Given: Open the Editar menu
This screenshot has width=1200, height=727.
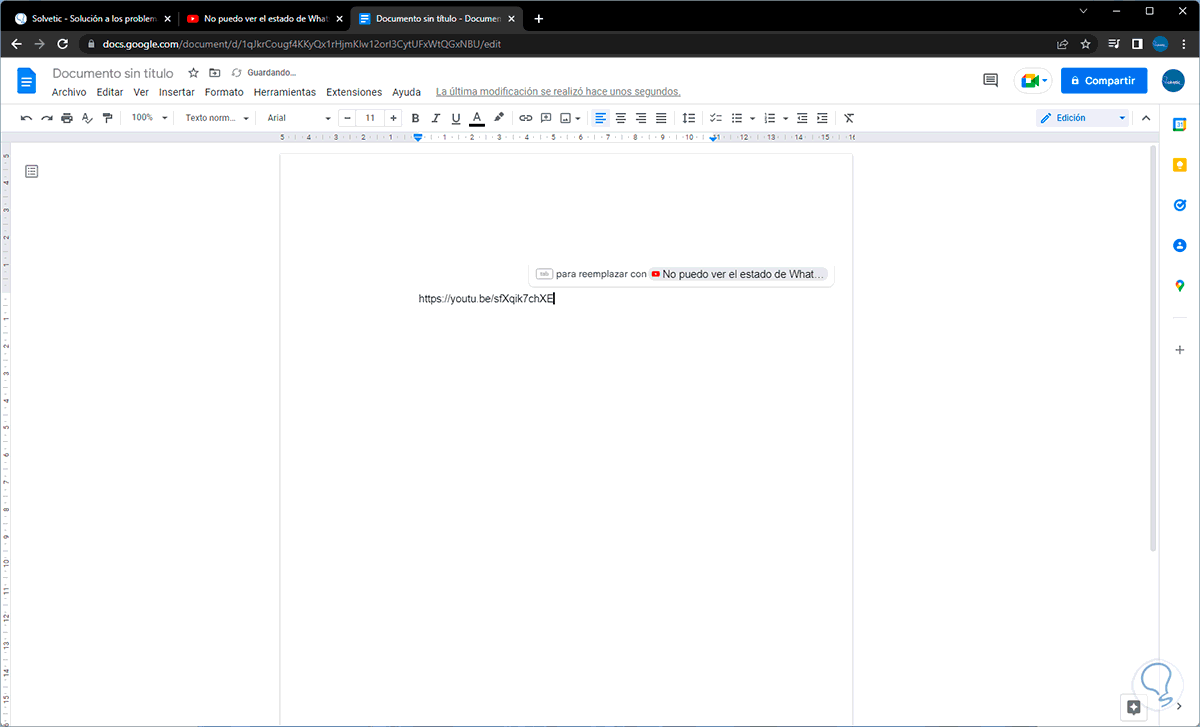Looking at the screenshot, I should tap(110, 92).
